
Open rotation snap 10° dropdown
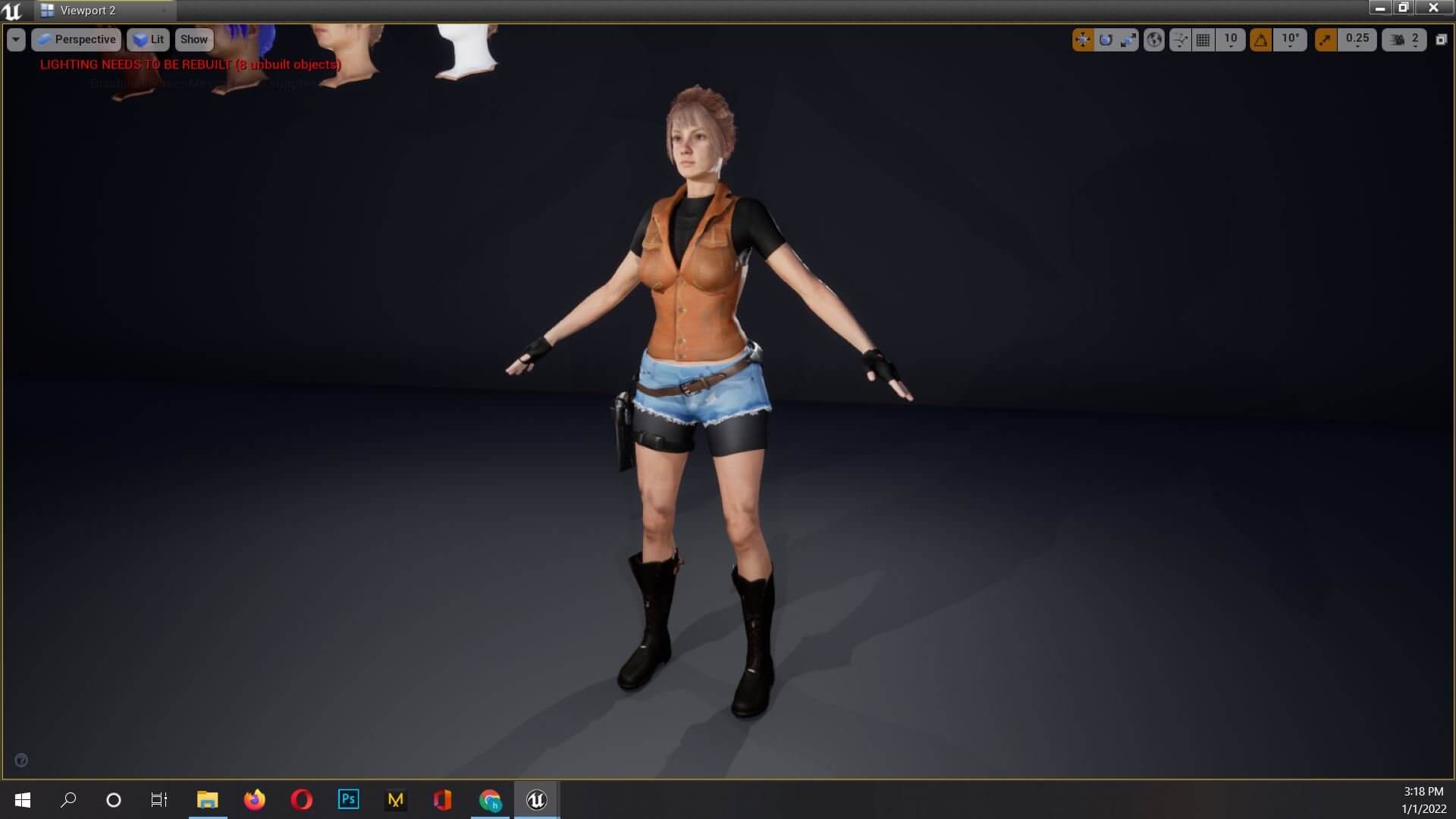tap(1290, 39)
